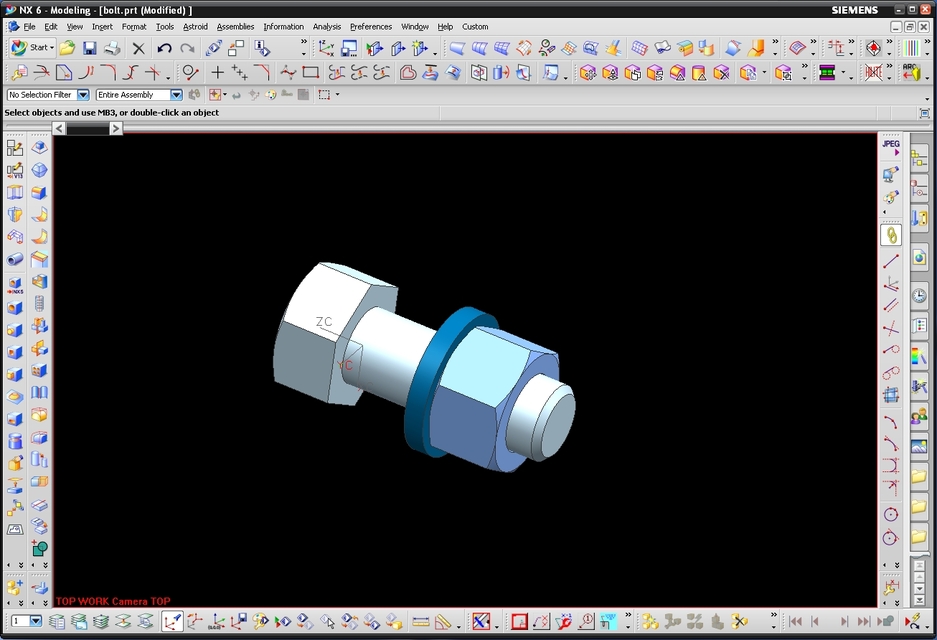937x640 pixels.
Task: Click the Point (plus) tool
Action: coord(218,73)
